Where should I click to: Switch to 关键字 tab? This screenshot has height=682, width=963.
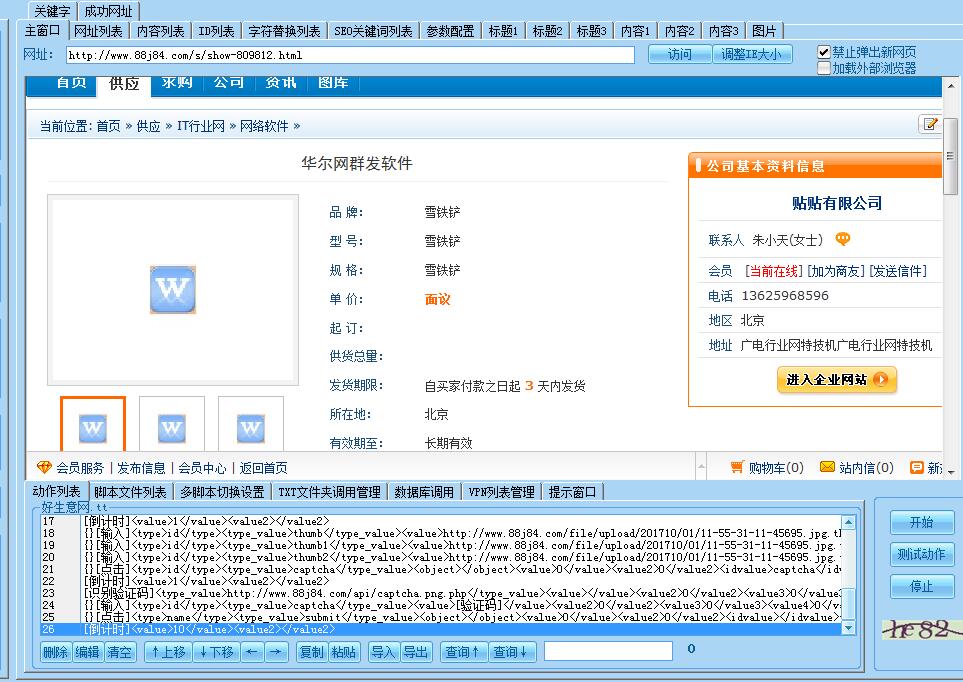52,11
